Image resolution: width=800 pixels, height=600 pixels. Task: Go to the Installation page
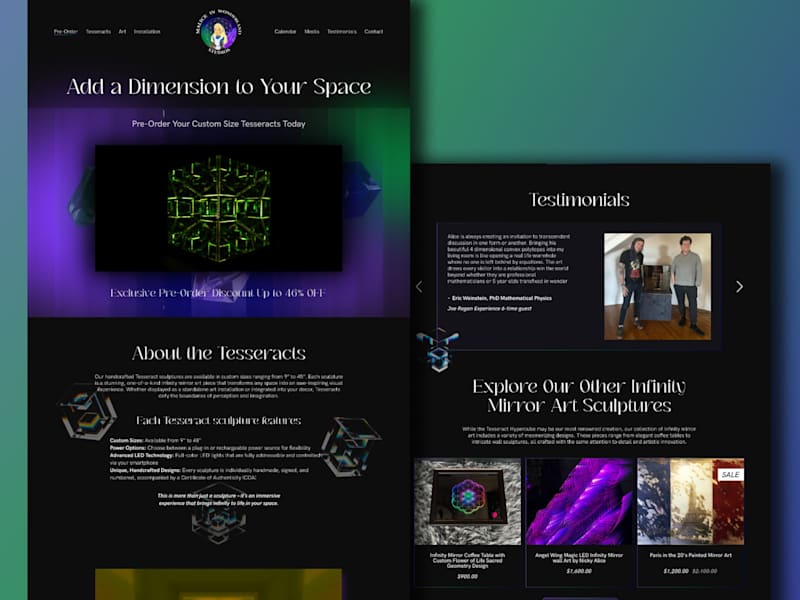coord(147,32)
